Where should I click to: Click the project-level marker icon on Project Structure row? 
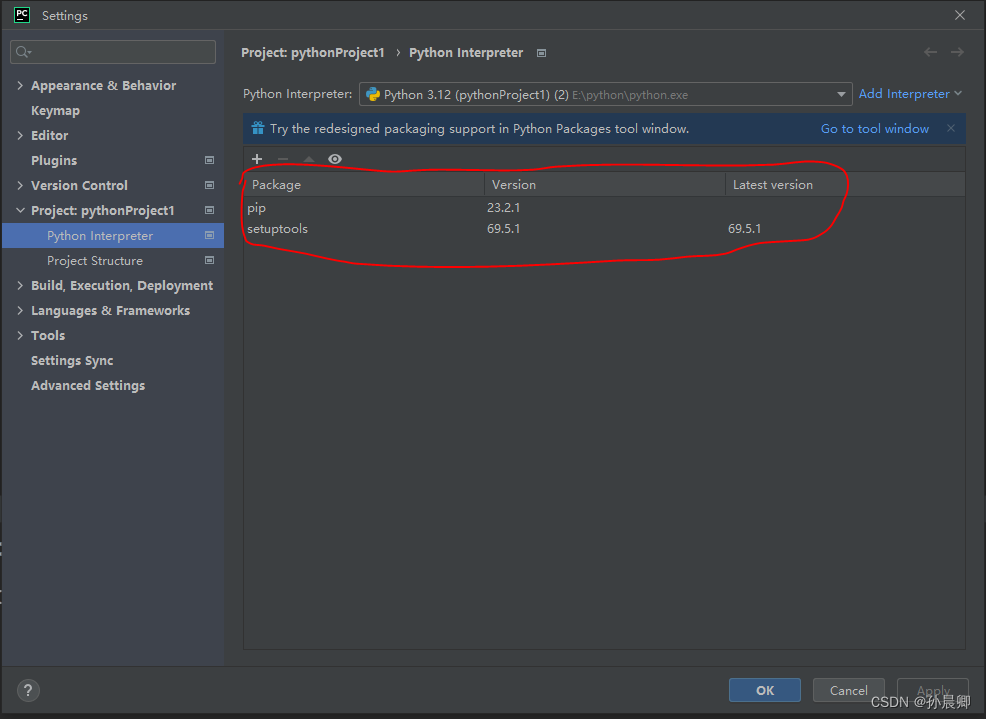[x=209, y=260]
